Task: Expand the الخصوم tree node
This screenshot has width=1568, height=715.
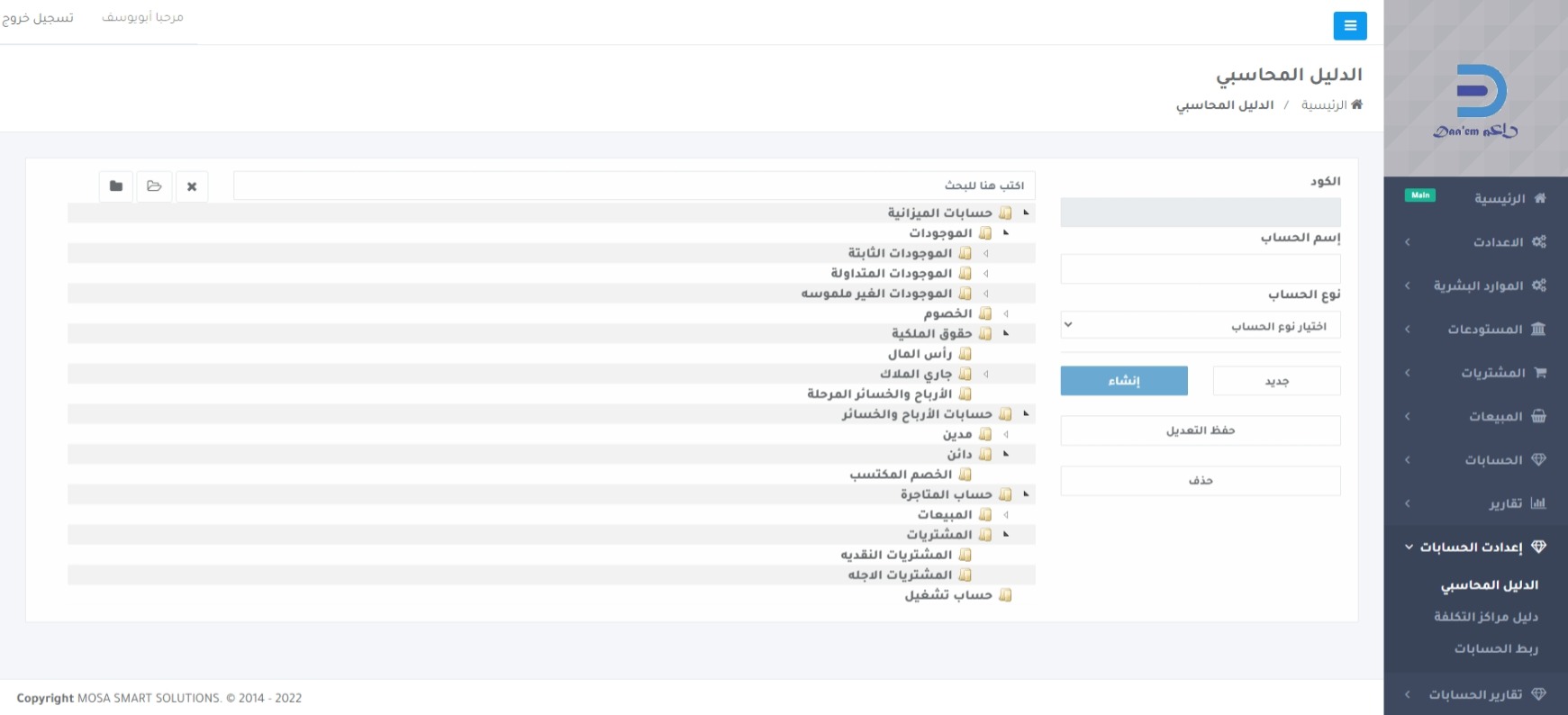Action: tap(1006, 313)
